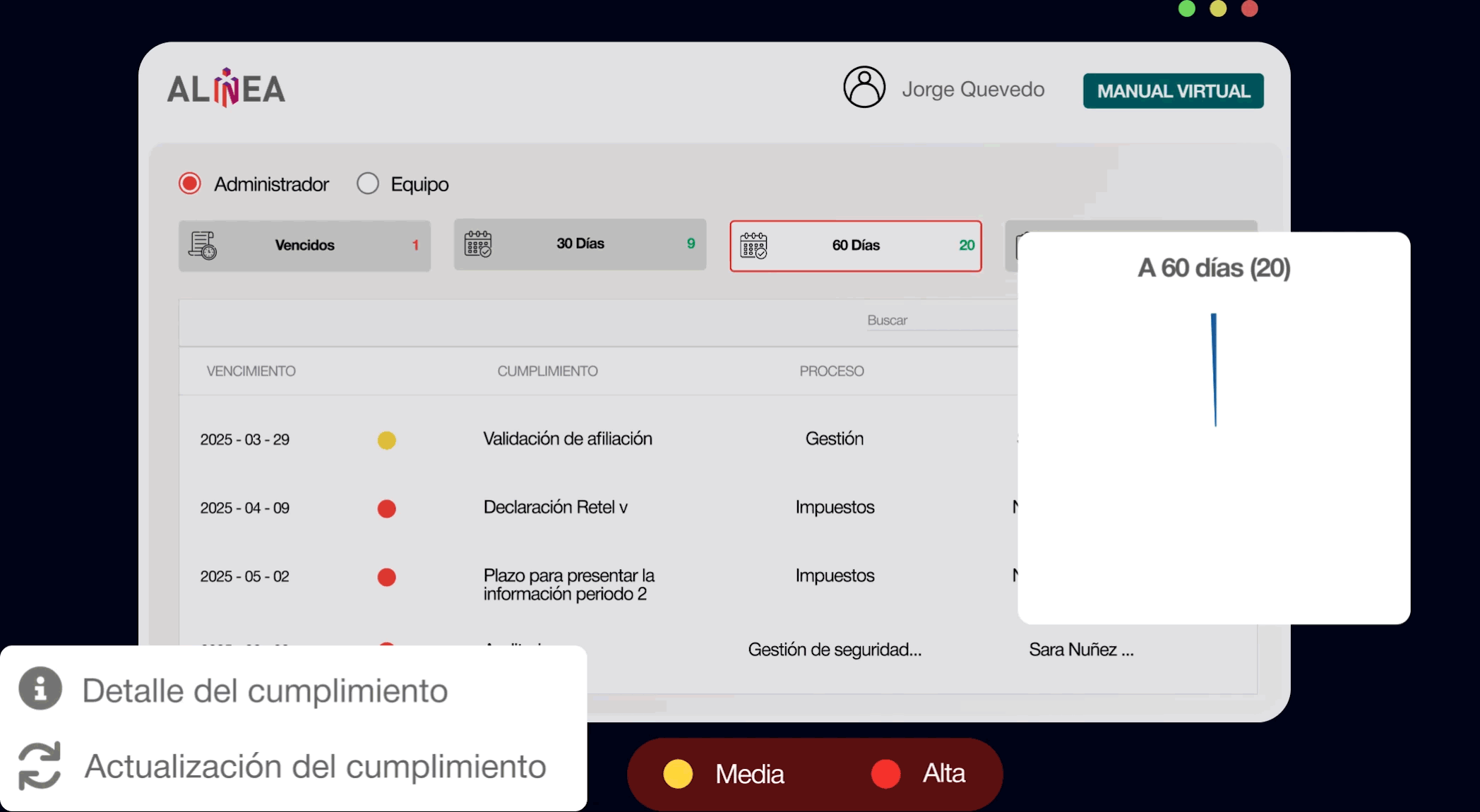Click the red status dot for Declaración Retel v

[387, 508]
